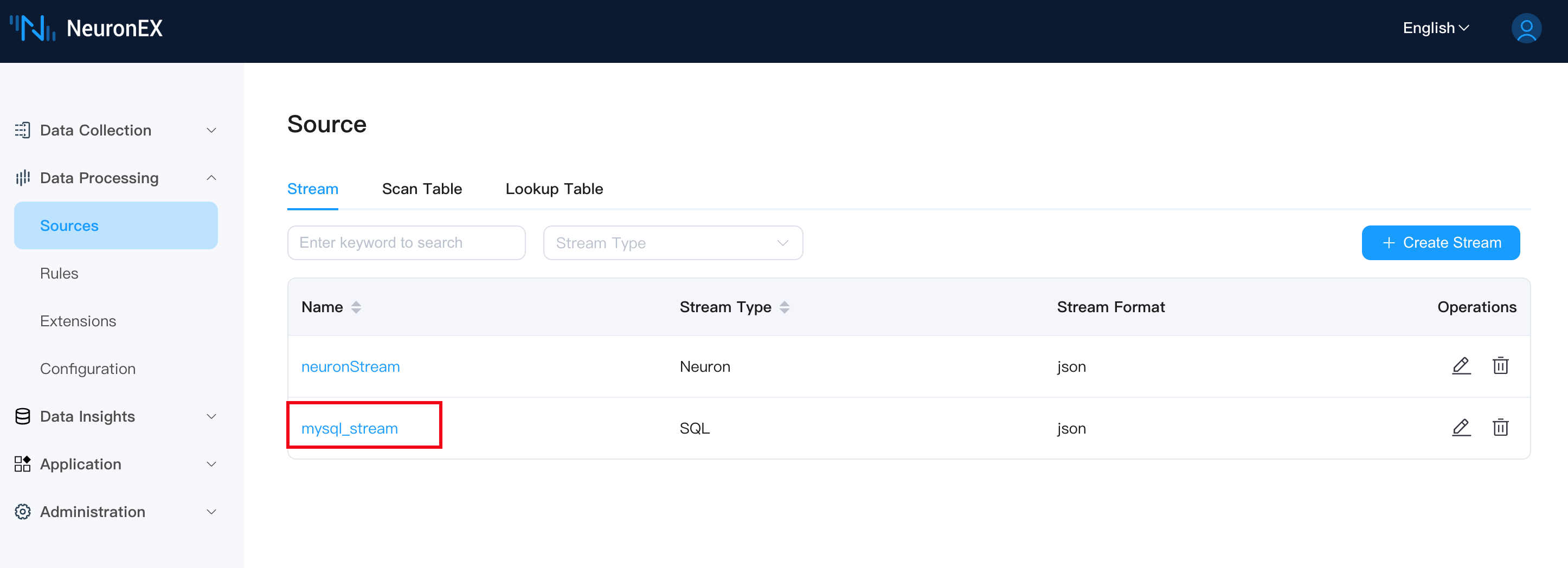Select the Application sidebar icon

(22, 464)
